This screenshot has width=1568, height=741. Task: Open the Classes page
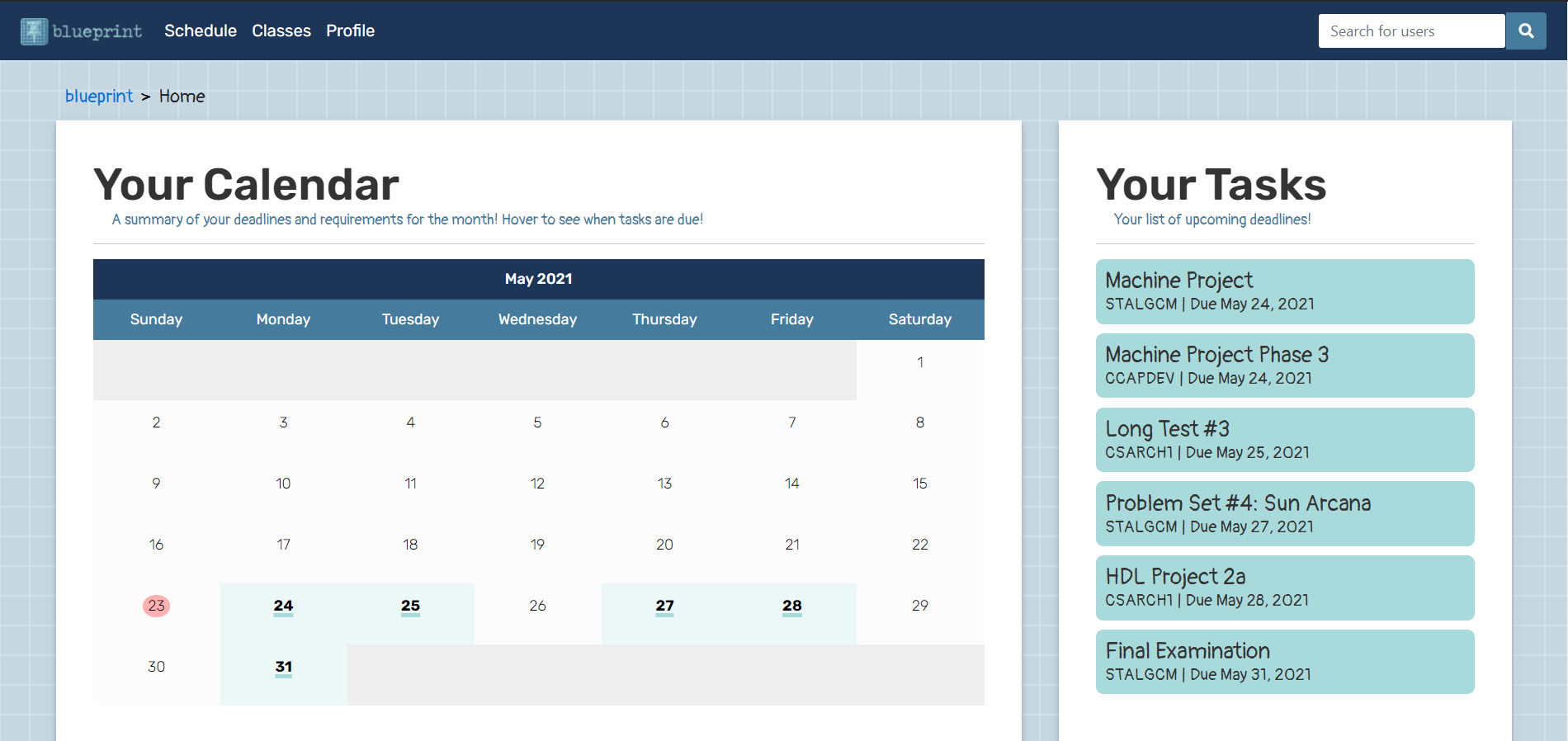click(281, 31)
